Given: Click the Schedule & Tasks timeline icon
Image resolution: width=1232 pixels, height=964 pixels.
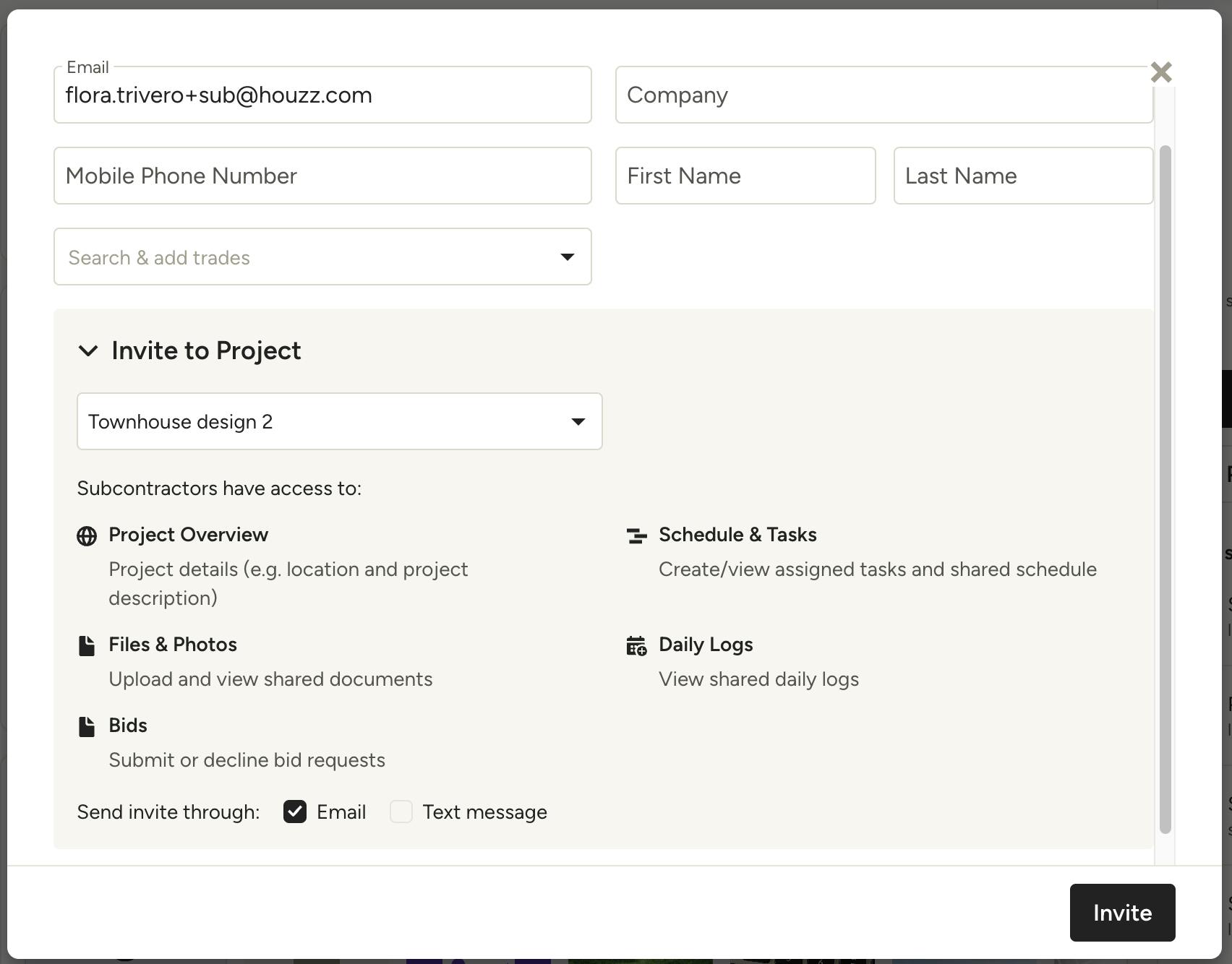Looking at the screenshot, I should click(x=636, y=536).
